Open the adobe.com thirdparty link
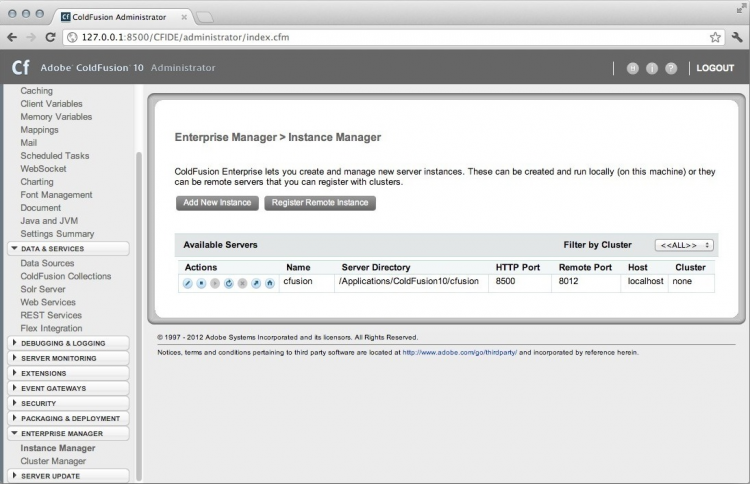 click(460, 352)
